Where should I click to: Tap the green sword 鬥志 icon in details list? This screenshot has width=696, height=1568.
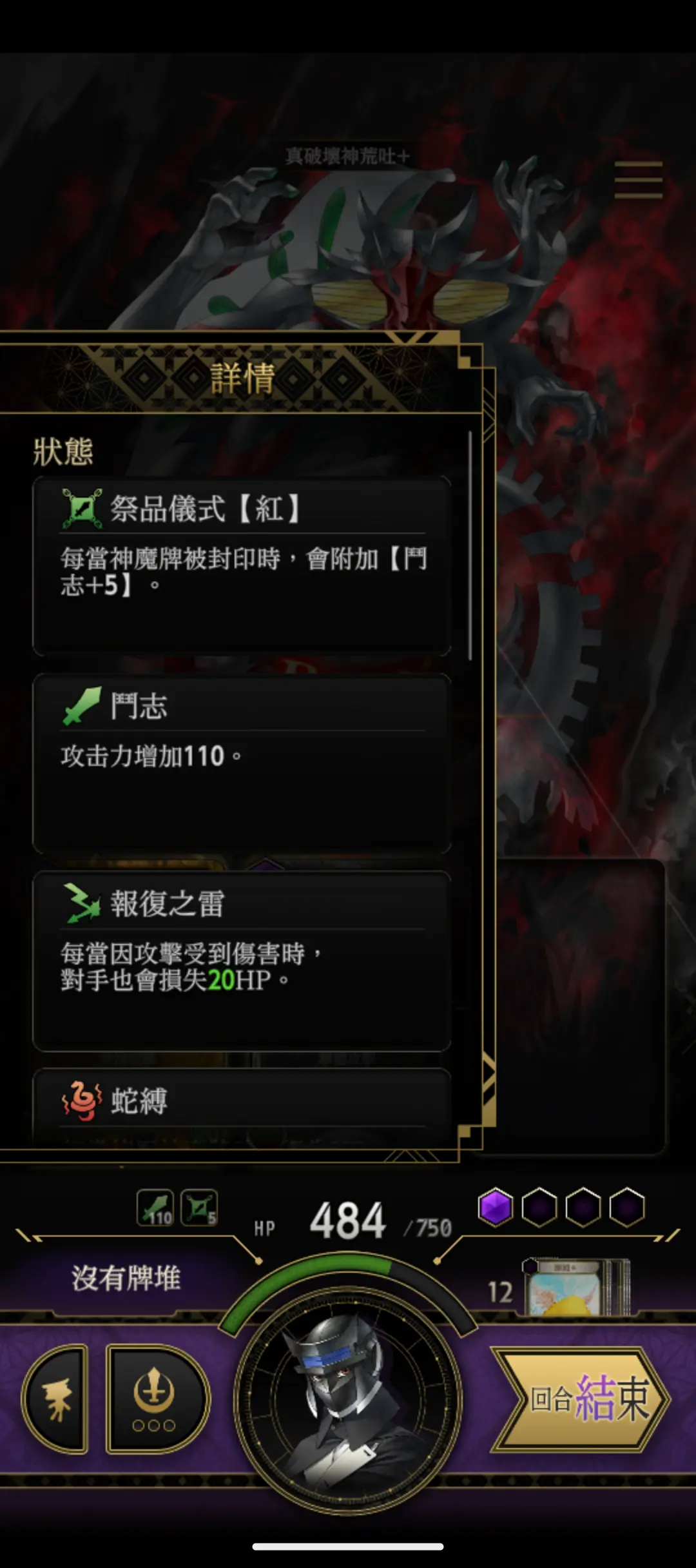tap(82, 706)
